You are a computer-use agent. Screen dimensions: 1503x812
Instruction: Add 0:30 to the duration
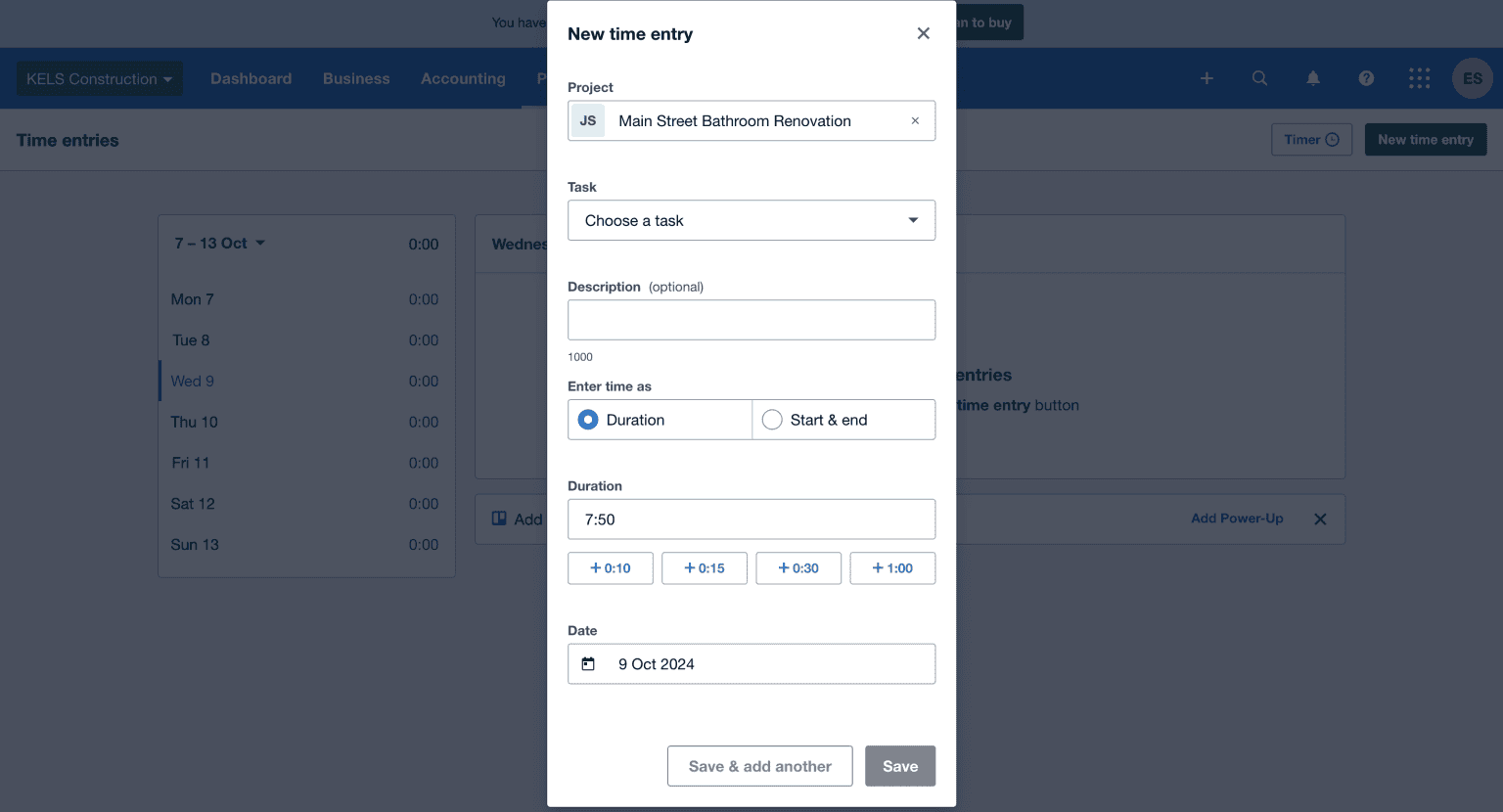coord(798,567)
